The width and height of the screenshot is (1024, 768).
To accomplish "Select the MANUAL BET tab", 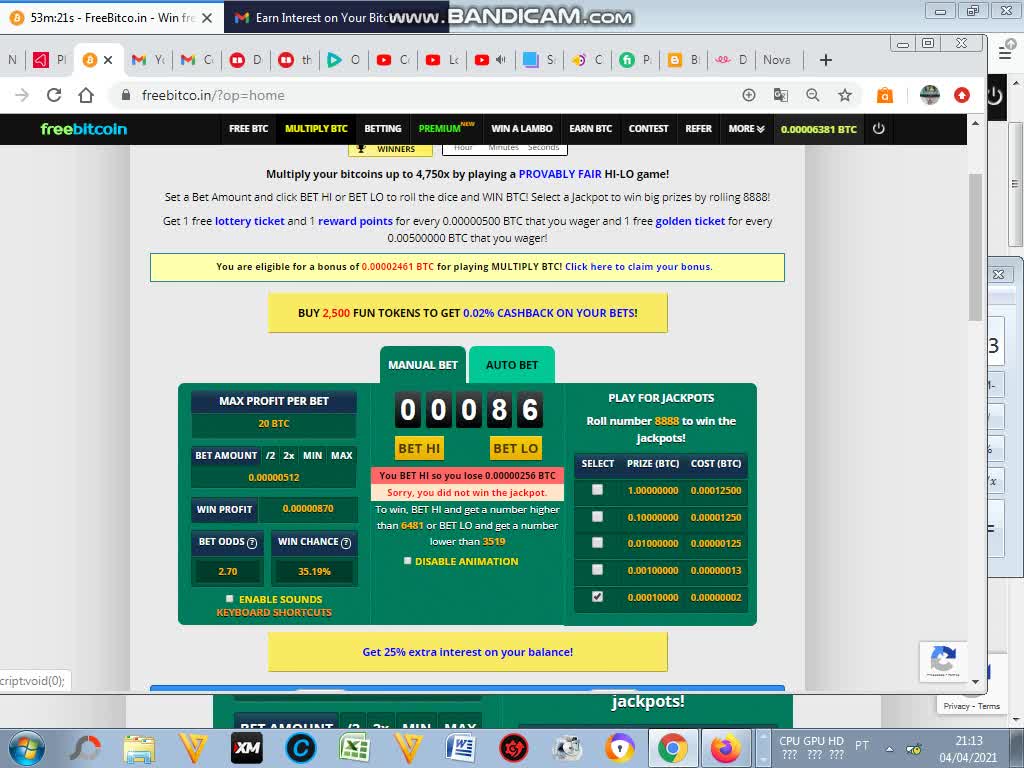I will point(423,365).
